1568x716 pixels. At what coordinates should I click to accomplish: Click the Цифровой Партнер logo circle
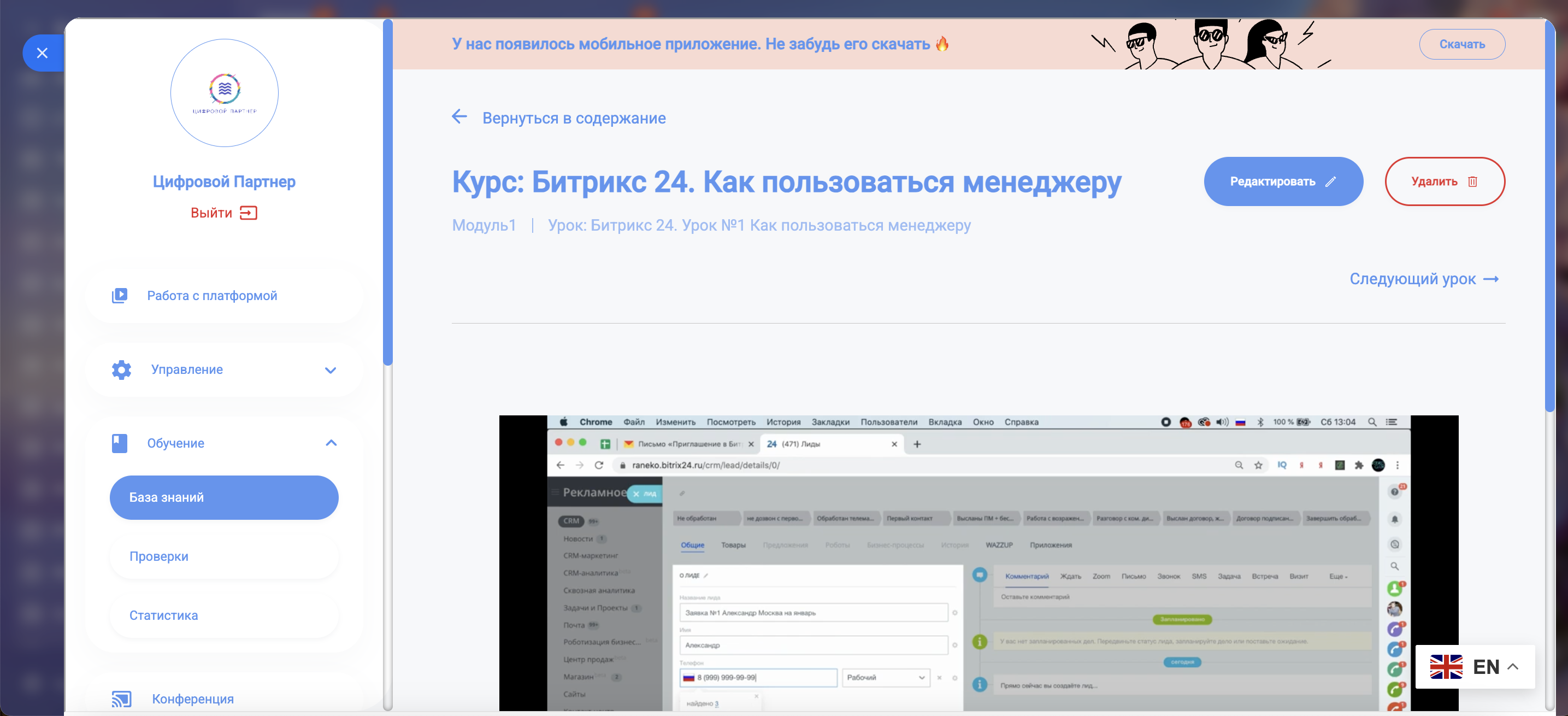[x=224, y=92]
